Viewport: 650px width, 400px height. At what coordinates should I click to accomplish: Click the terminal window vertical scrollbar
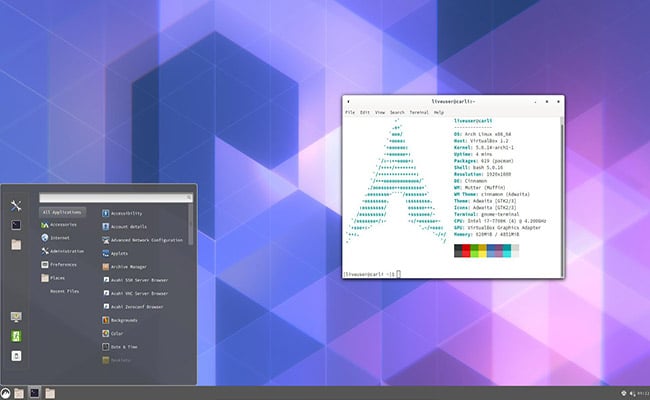click(x=562, y=197)
